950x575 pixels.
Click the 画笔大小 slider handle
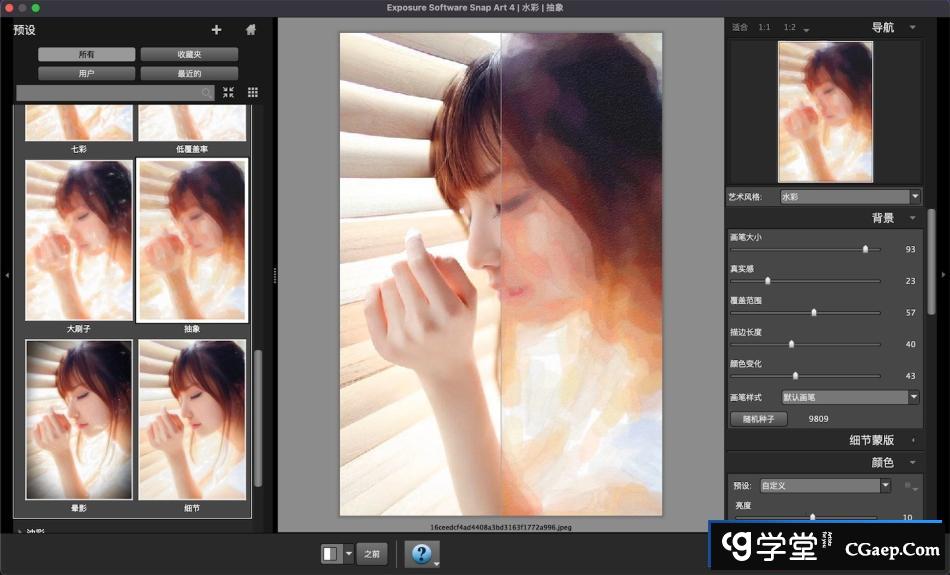pos(865,249)
